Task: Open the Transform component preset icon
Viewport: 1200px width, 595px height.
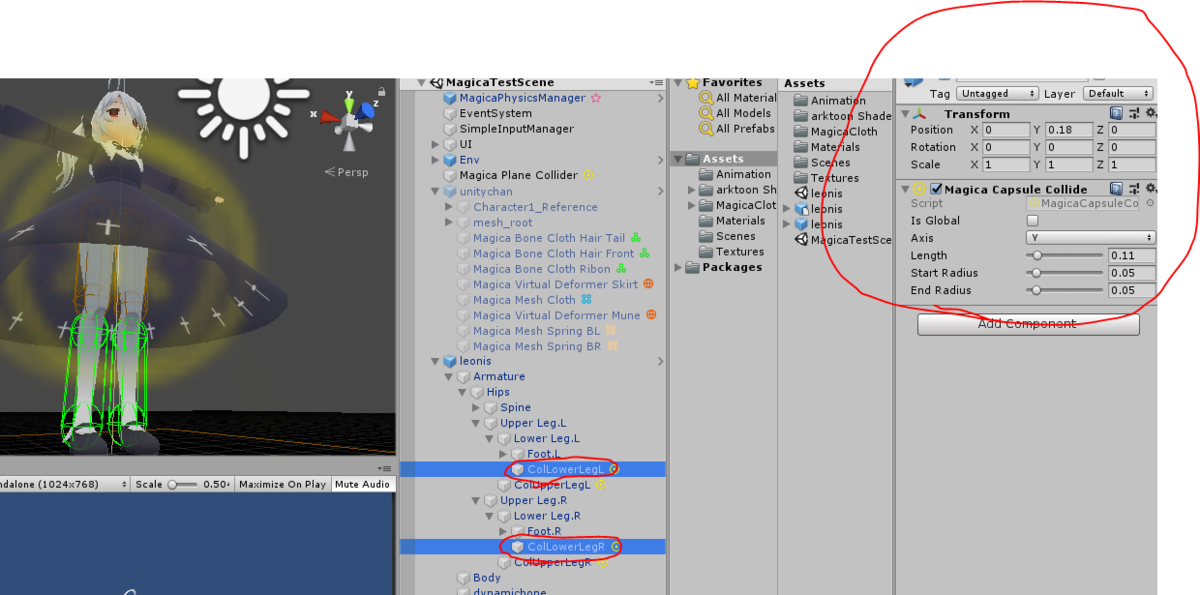Action: click(x=1134, y=114)
